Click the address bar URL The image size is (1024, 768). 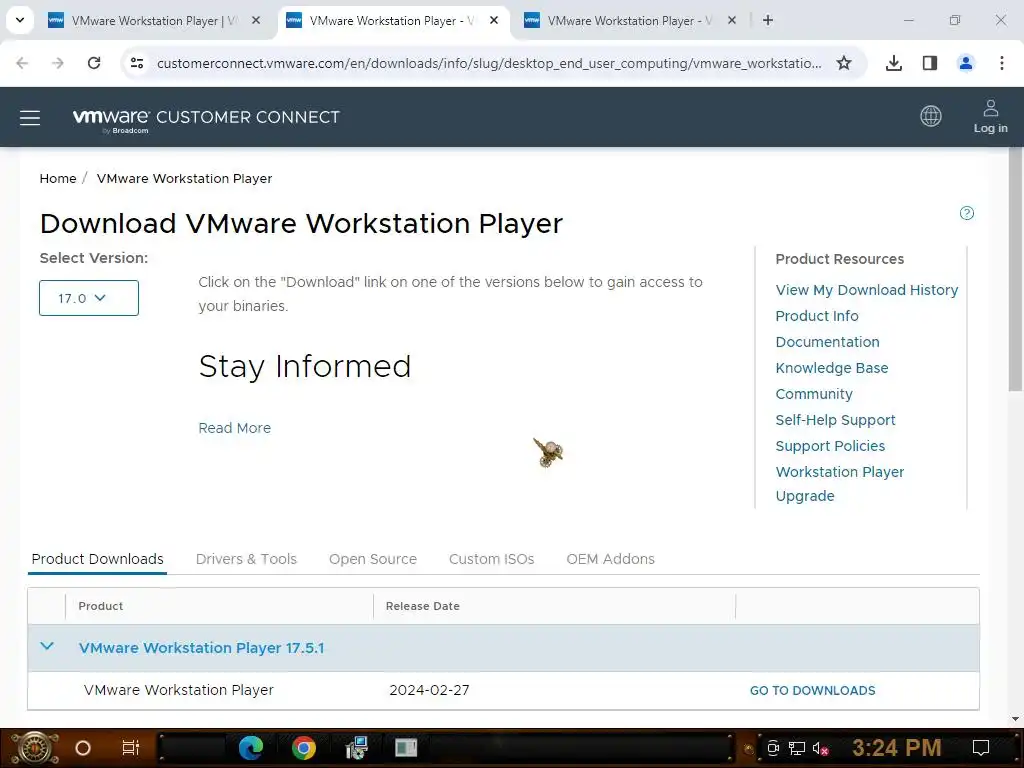[488, 63]
